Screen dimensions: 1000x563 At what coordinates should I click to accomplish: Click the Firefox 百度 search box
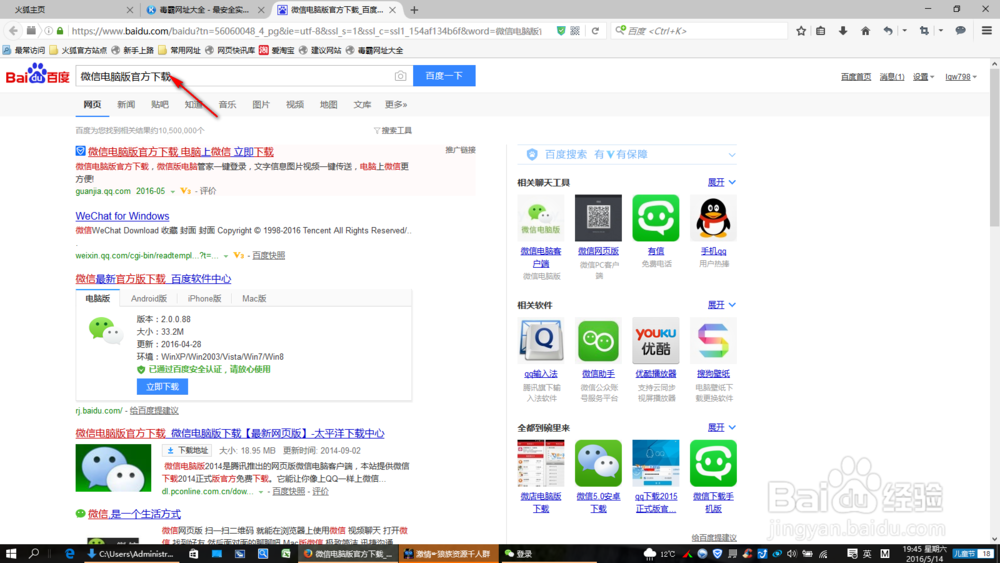pos(698,31)
